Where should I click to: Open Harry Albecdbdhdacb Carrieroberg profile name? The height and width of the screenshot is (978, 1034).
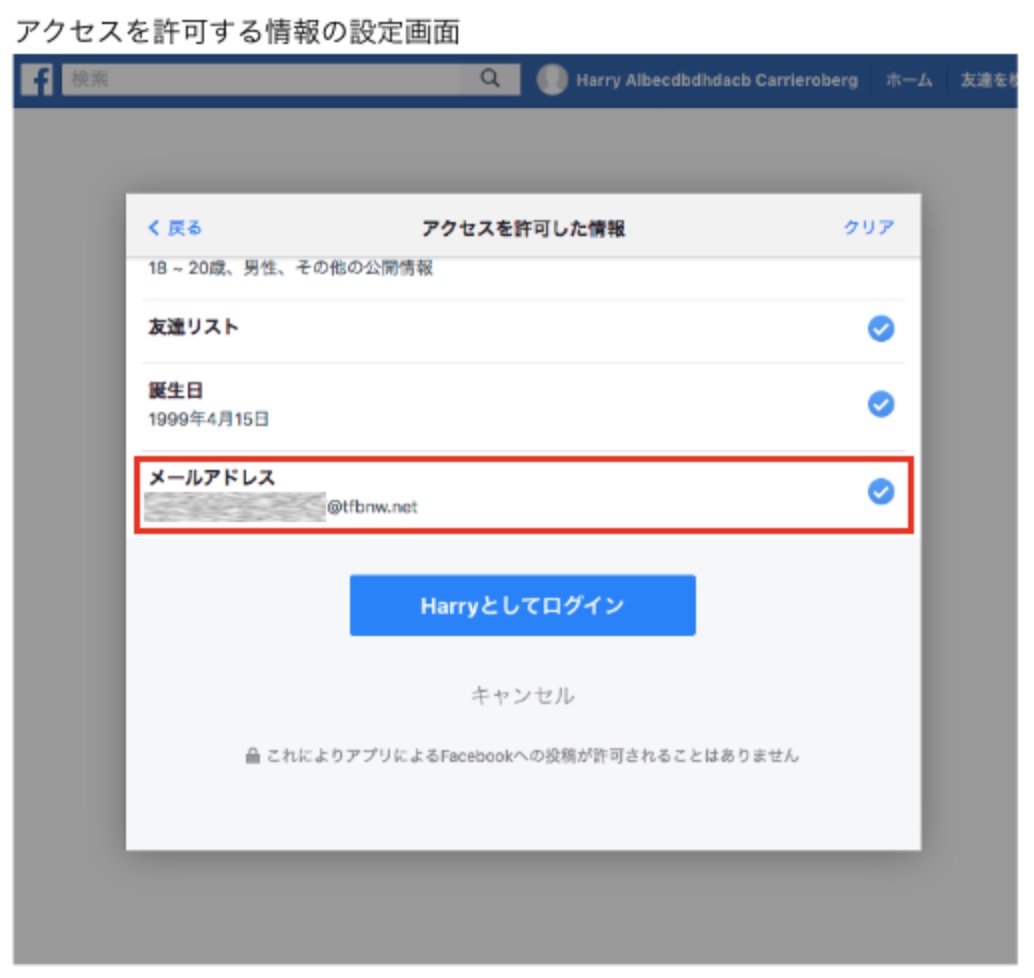click(716, 80)
